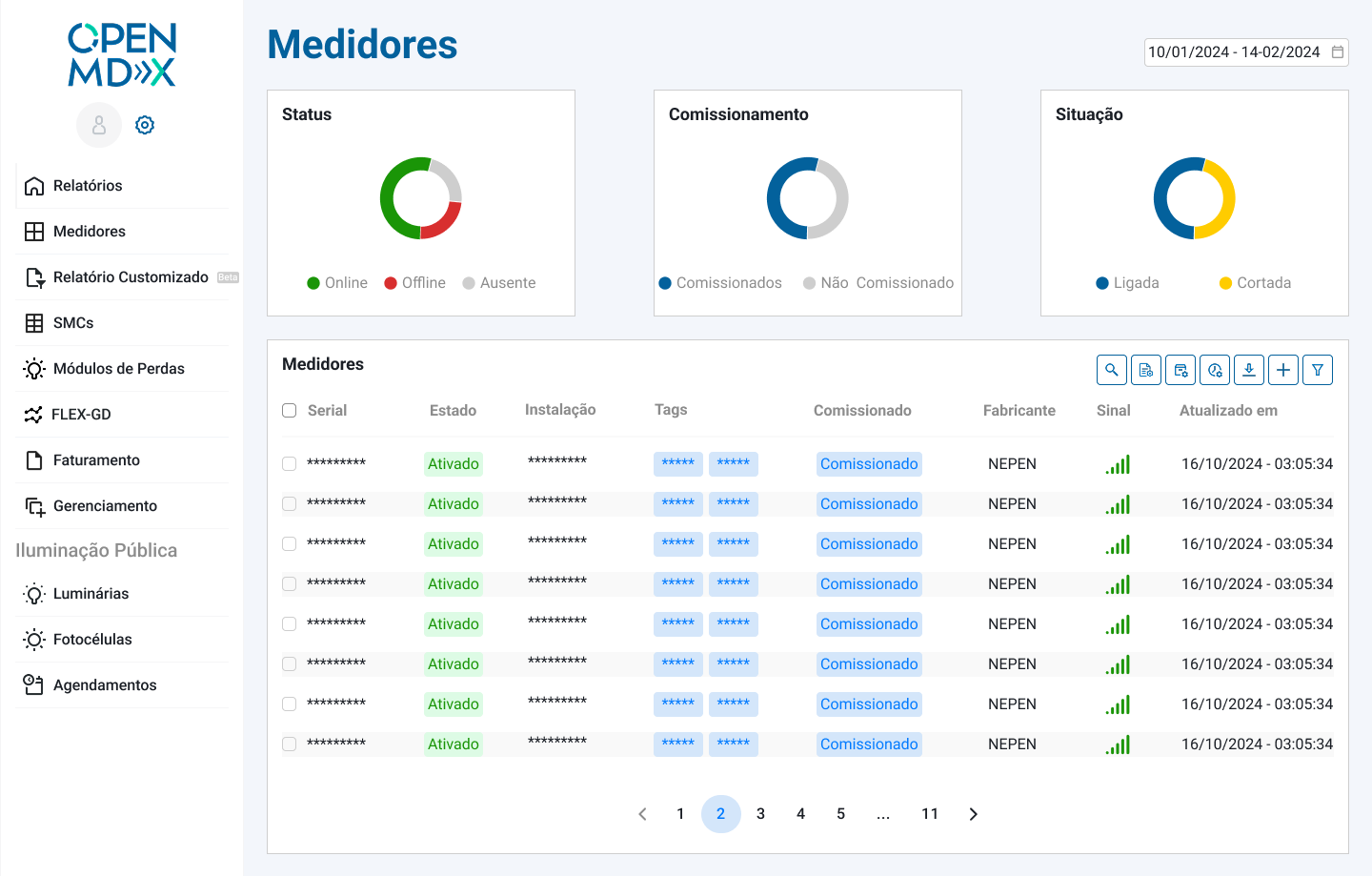This screenshot has width=1372, height=877.
Task: Select FLEX-GD from the sidebar menu
Action: 81,415
